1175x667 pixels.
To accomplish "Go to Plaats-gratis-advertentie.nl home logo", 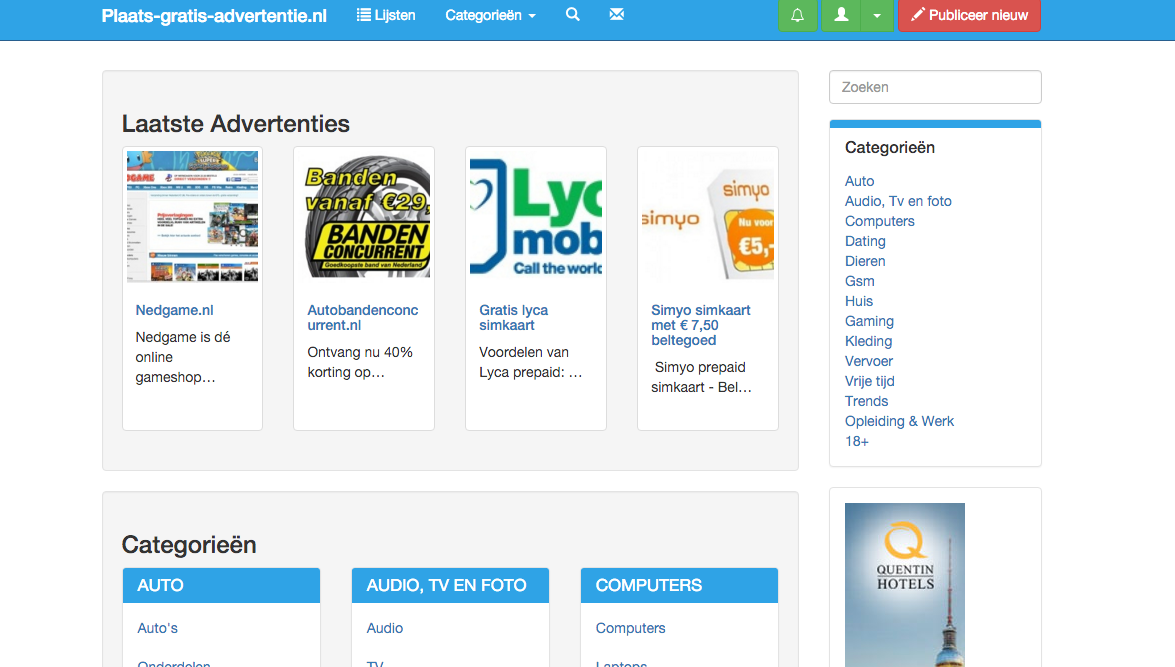I will [x=214, y=16].
